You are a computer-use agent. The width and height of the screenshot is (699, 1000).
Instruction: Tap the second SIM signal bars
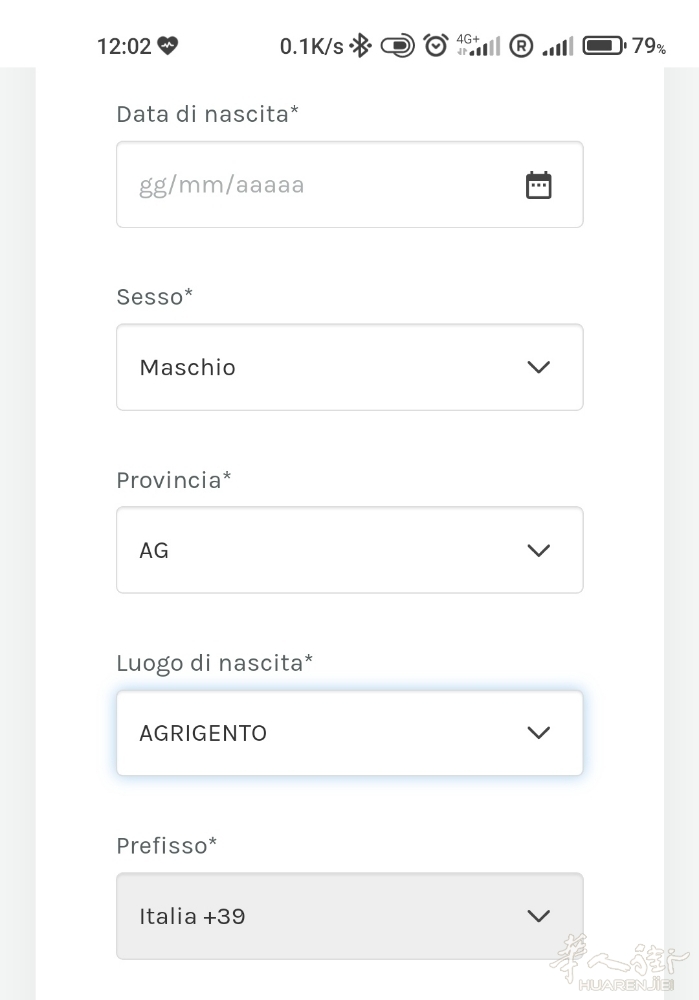click(558, 46)
